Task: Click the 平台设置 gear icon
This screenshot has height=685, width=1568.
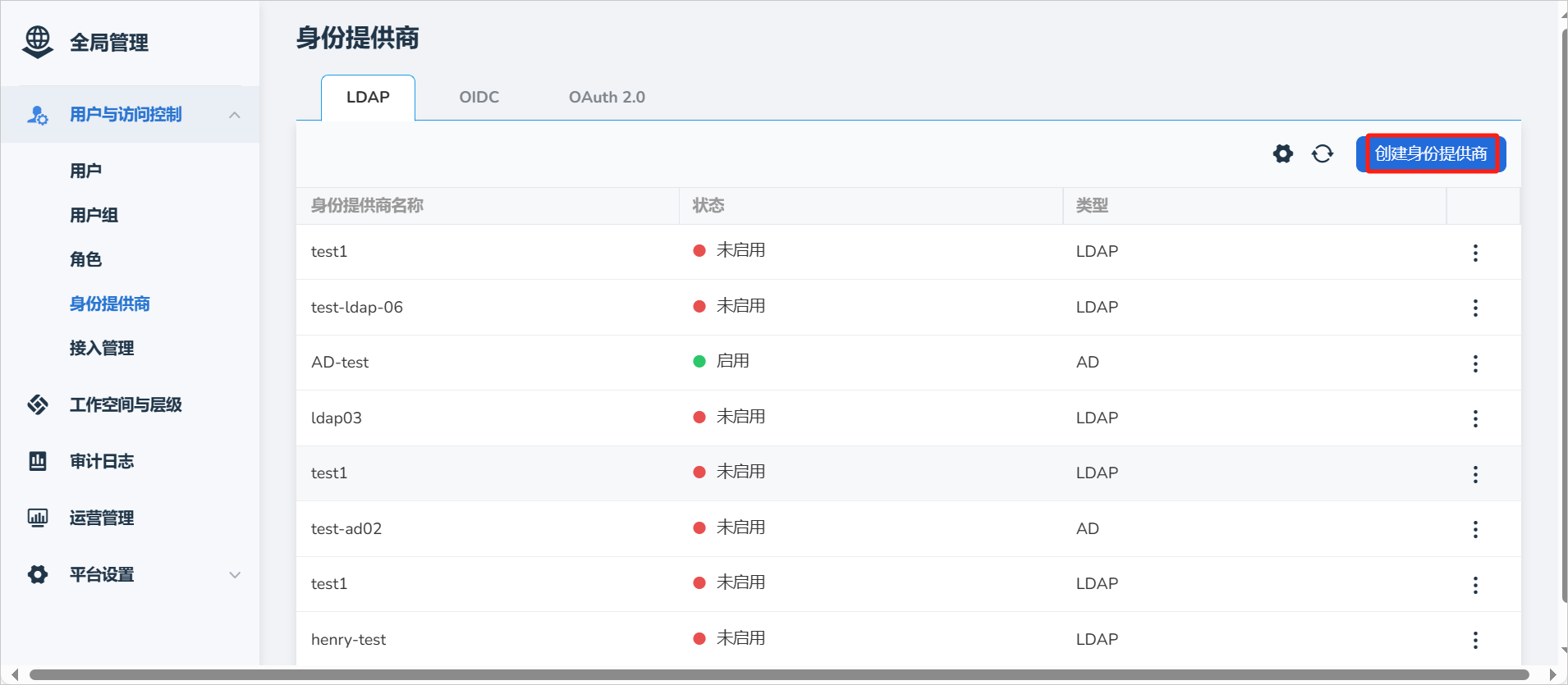Action: pos(38,574)
